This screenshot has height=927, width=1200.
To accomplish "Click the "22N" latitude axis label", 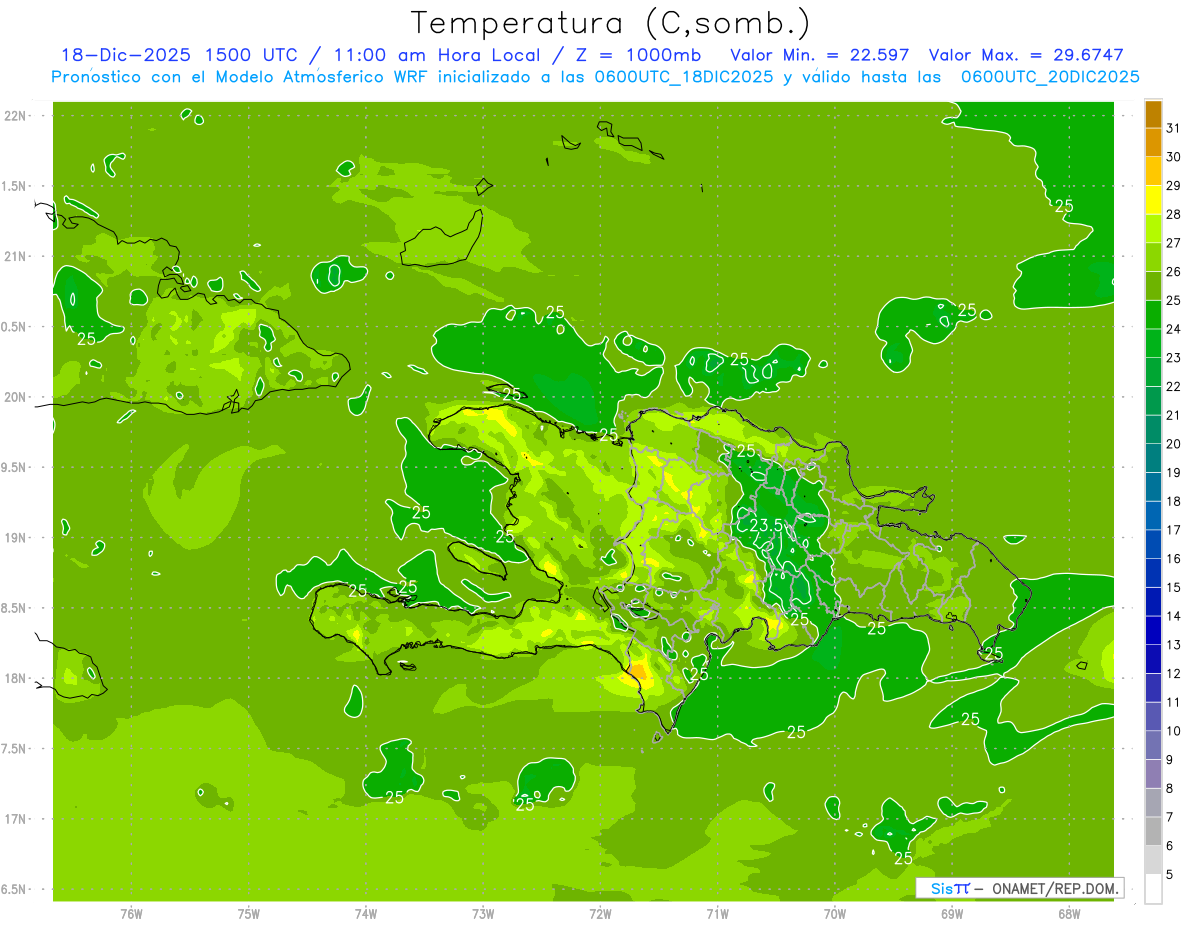I will tap(15, 115).
